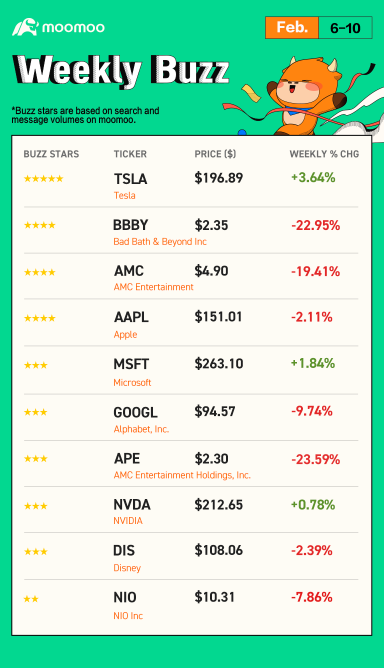Click the four-star rating beside AAPL

(40, 318)
